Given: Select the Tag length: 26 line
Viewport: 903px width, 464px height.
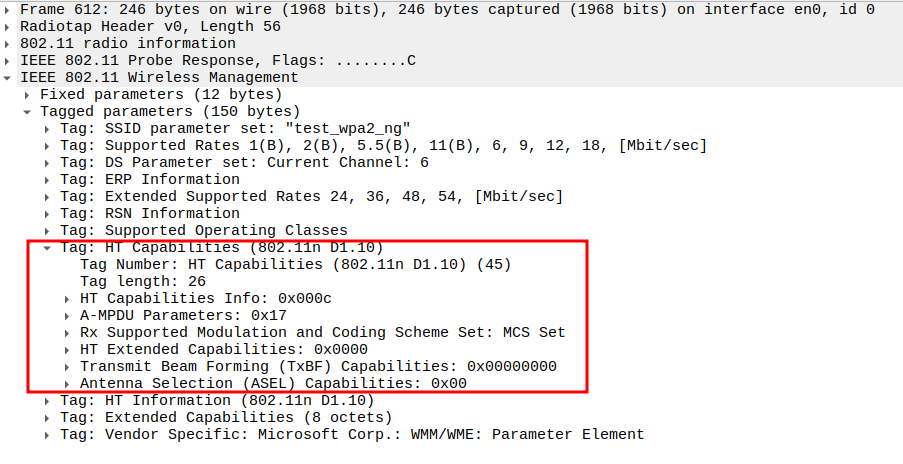Looking at the screenshot, I should point(145,281).
